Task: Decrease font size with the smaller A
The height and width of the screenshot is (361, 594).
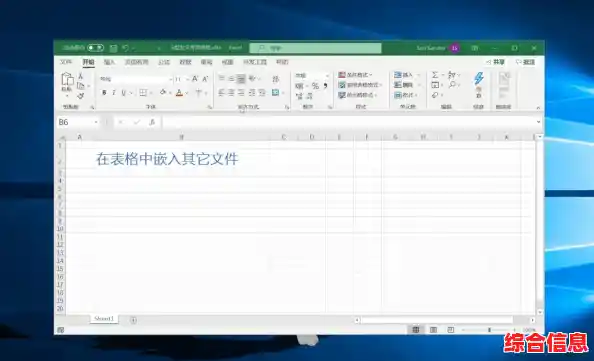Action: (x=205, y=79)
